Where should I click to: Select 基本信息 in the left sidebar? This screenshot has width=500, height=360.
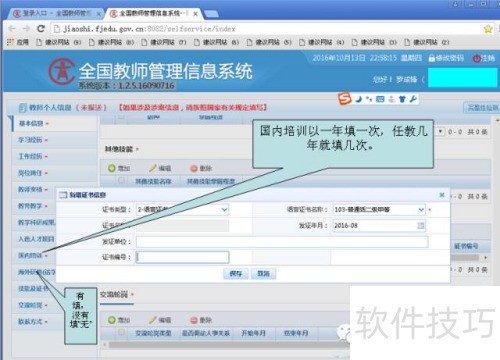coord(31,123)
